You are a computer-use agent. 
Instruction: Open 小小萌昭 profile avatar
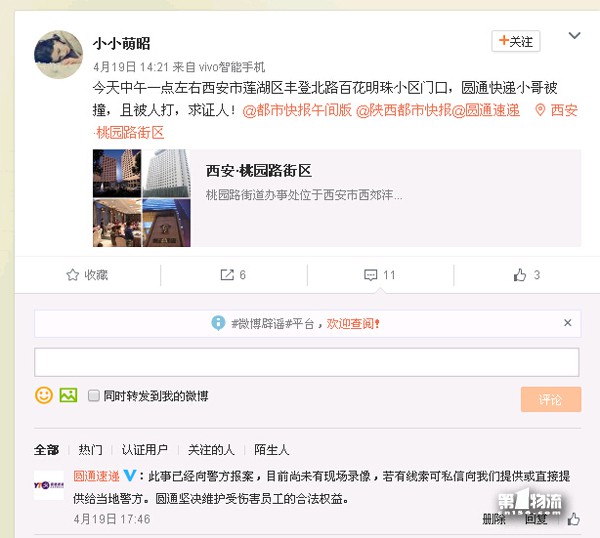click(x=59, y=54)
